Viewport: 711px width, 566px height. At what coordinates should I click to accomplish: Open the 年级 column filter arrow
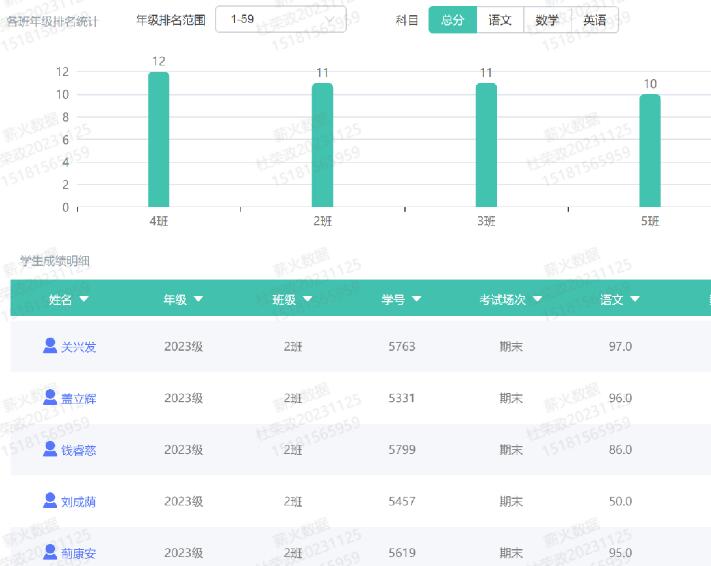(198, 299)
